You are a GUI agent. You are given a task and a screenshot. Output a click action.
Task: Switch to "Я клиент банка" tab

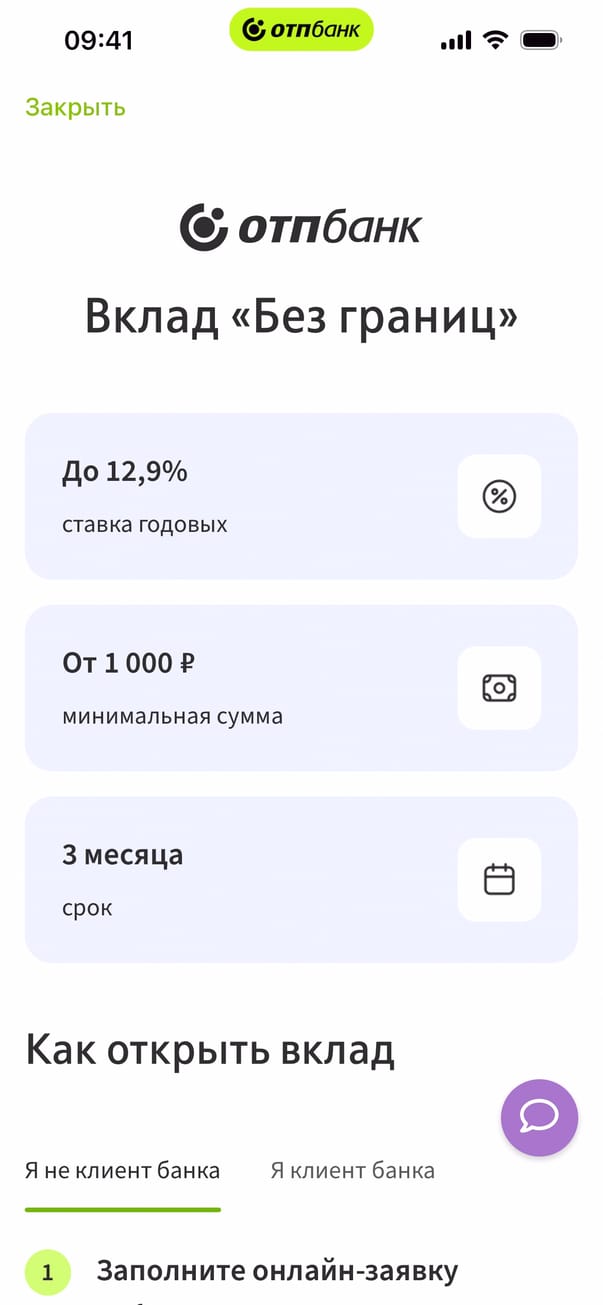pos(352,1170)
